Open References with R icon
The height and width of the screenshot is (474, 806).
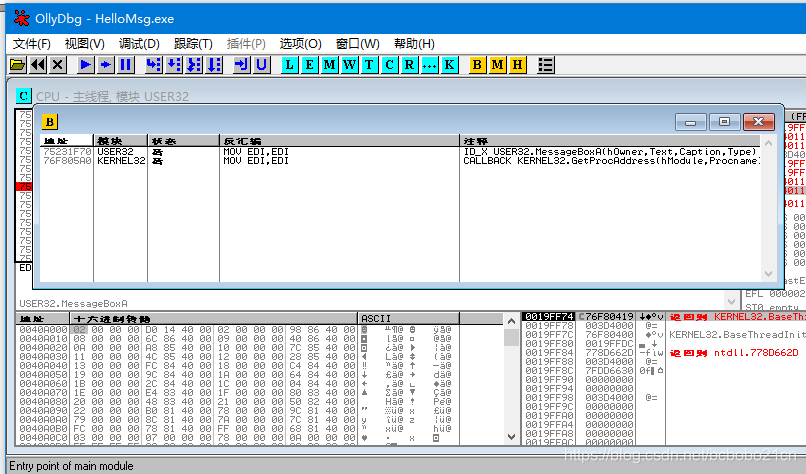410,65
